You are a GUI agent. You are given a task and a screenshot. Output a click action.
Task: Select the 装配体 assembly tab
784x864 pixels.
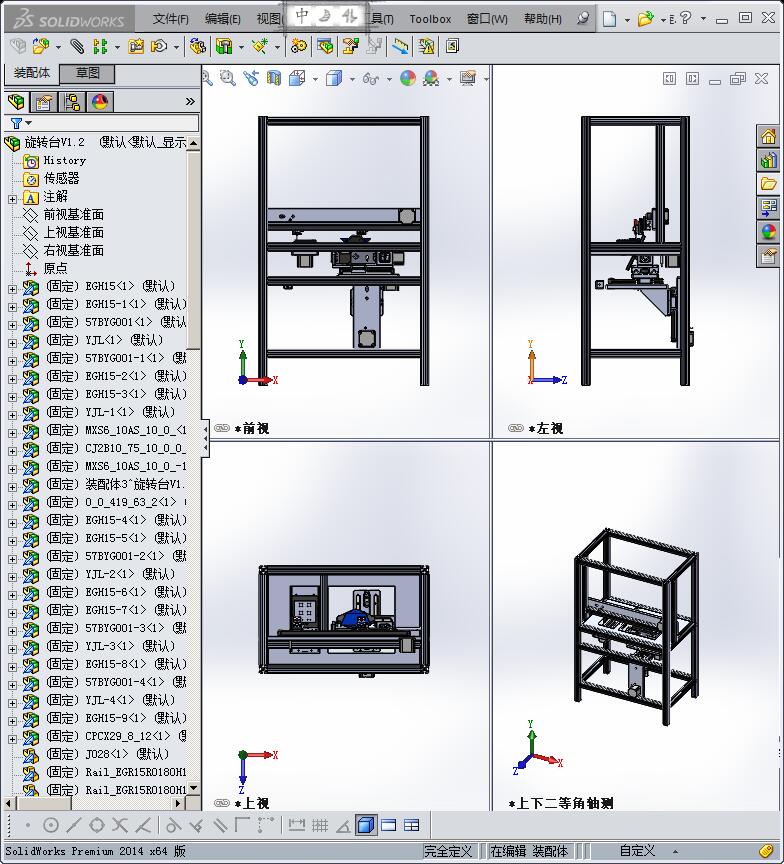32,73
